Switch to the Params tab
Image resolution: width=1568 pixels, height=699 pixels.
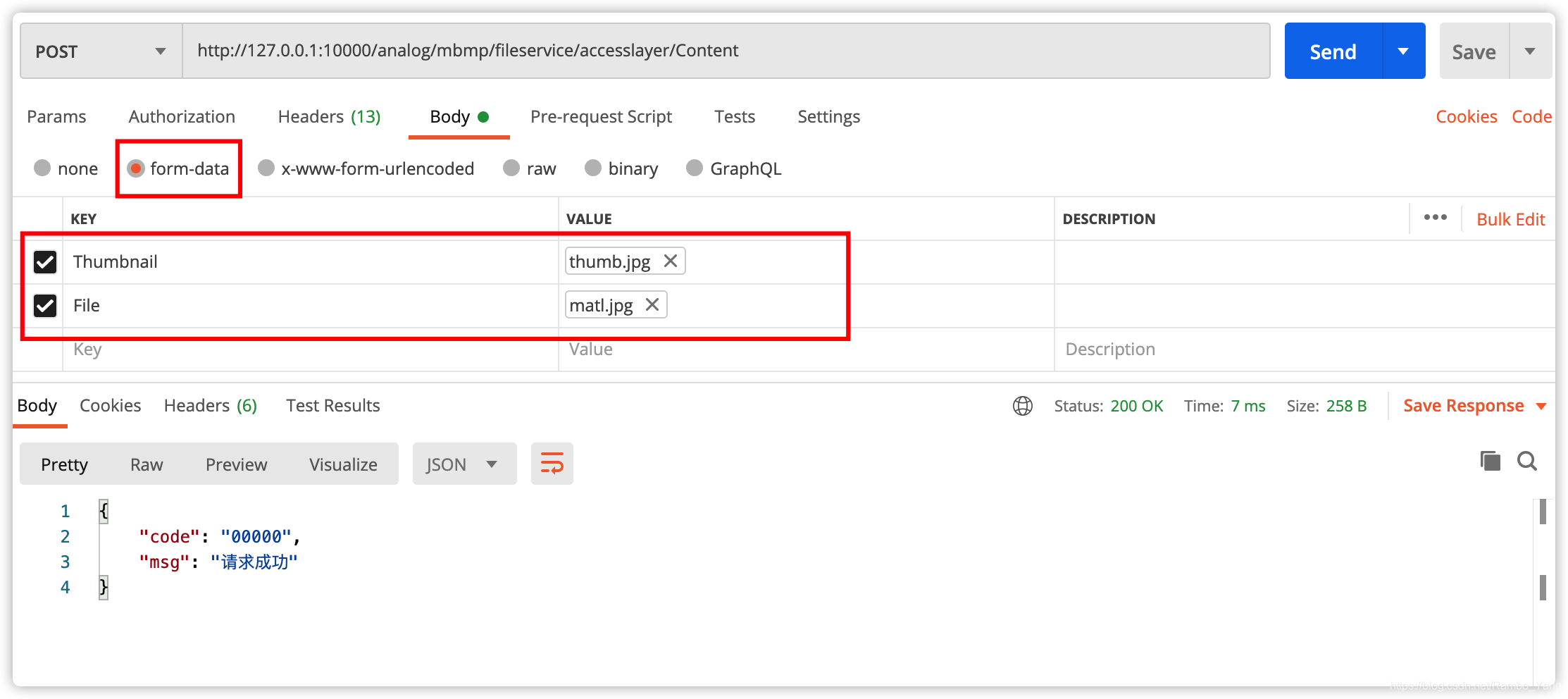coord(56,116)
